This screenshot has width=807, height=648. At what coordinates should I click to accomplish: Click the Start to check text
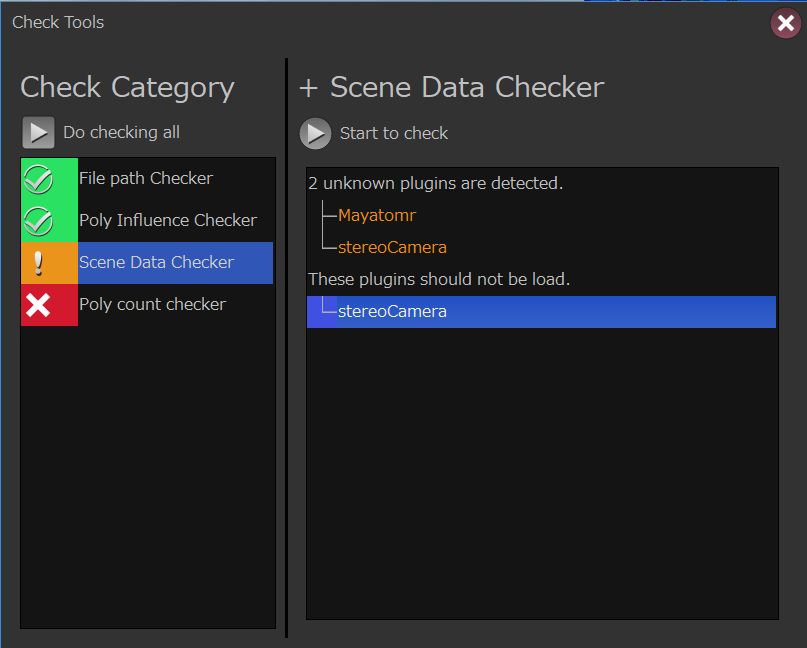tap(393, 133)
